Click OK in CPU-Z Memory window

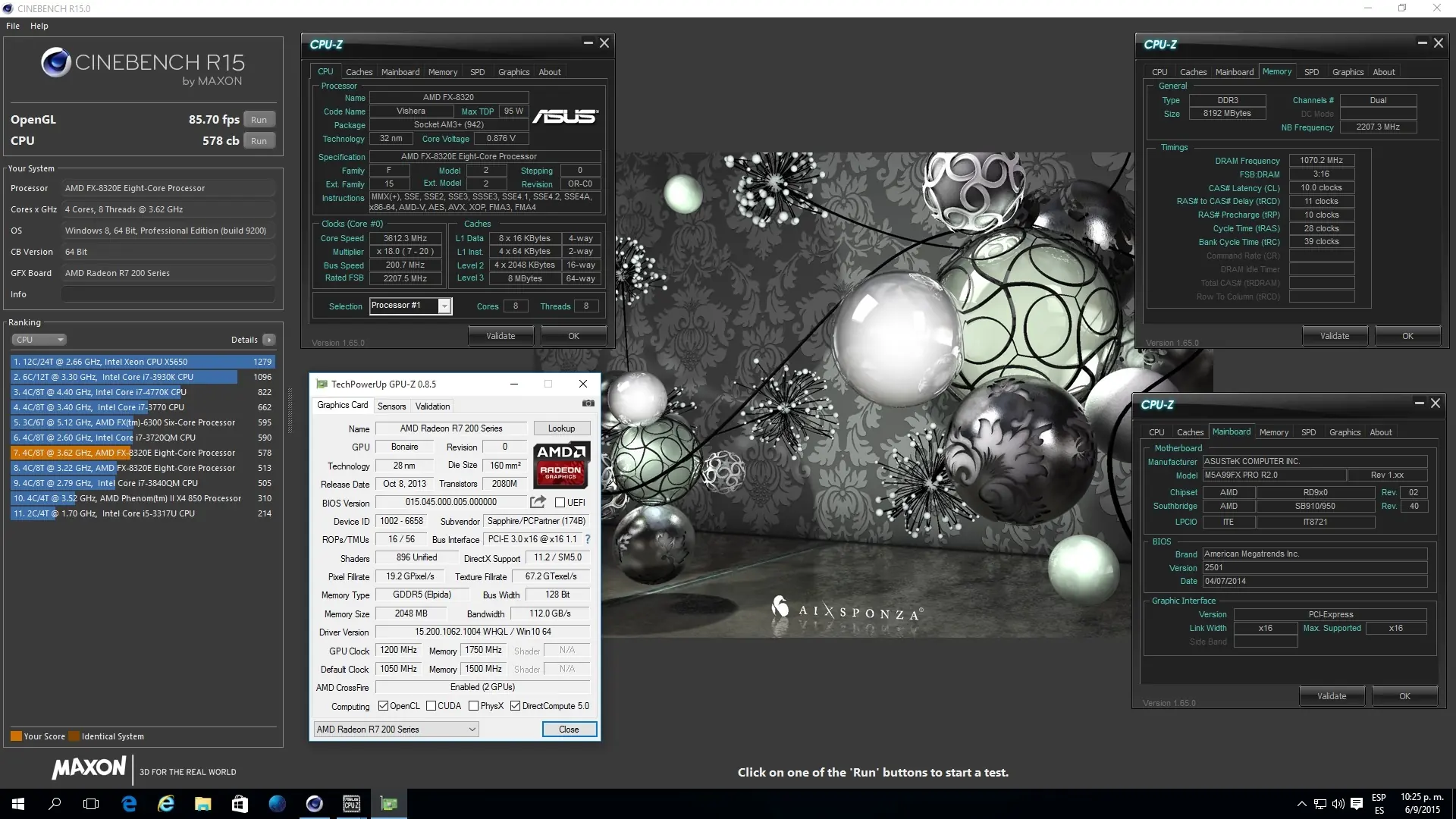pyautogui.click(x=1407, y=336)
